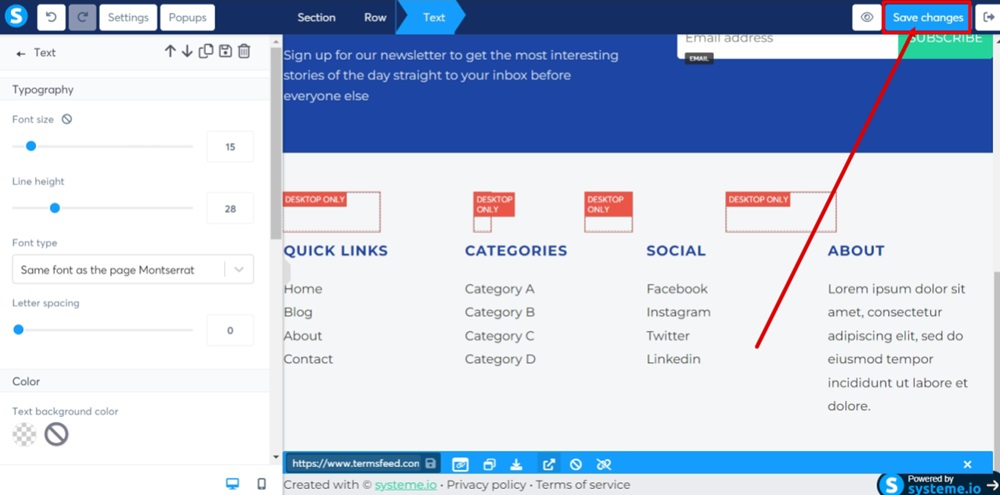
Task: Select the CATEGORIES heading
Action: (x=516, y=251)
